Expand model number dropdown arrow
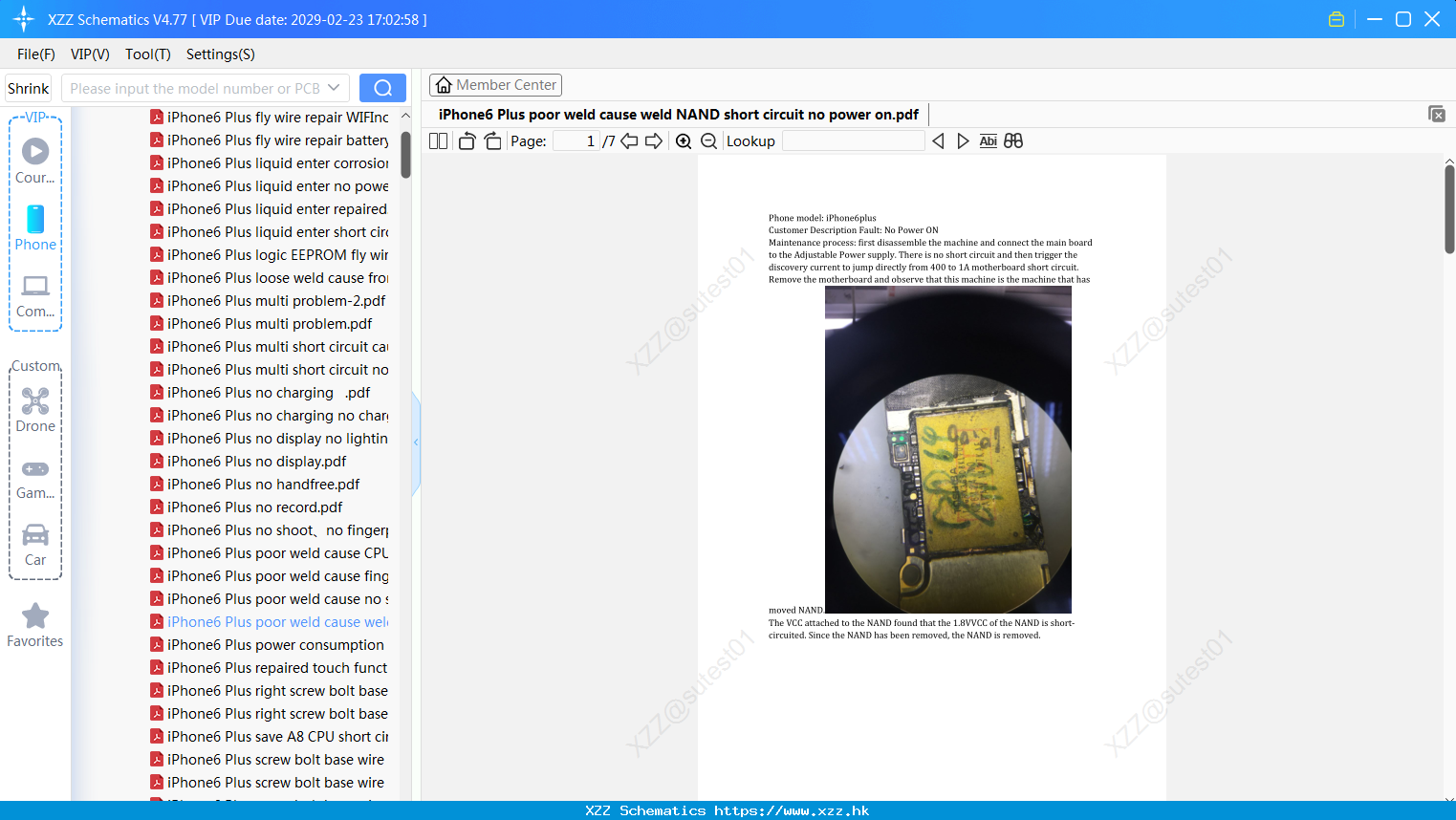This screenshot has height=820, width=1456. [x=334, y=88]
